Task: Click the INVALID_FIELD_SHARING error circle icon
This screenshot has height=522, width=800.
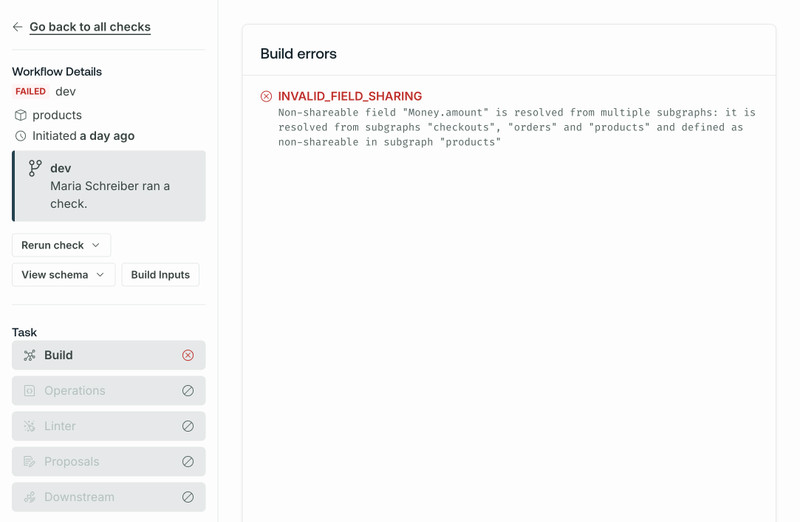Action: [266, 96]
